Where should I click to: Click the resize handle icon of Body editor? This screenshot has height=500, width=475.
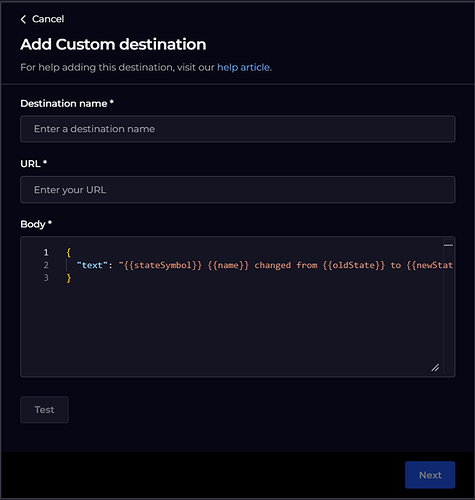435,368
